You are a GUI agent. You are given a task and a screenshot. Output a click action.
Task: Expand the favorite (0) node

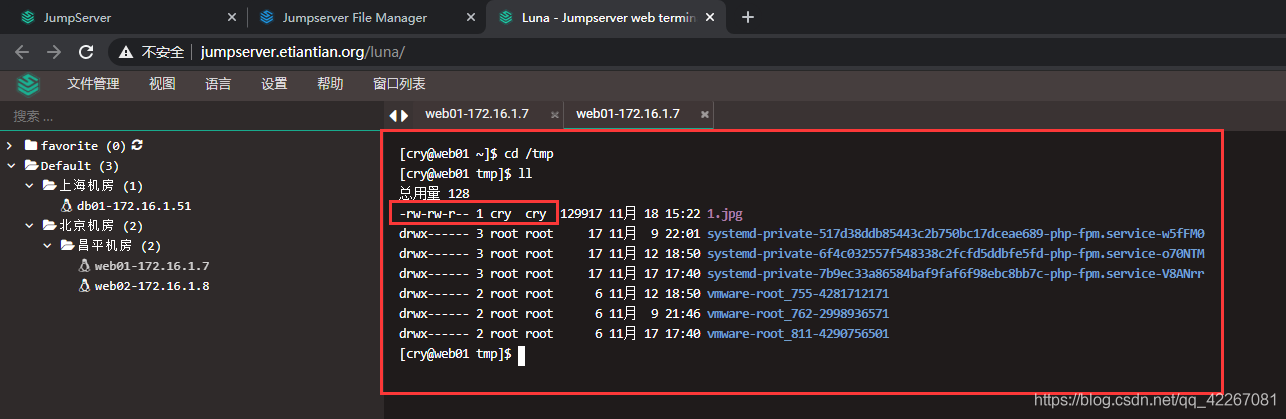point(10,146)
